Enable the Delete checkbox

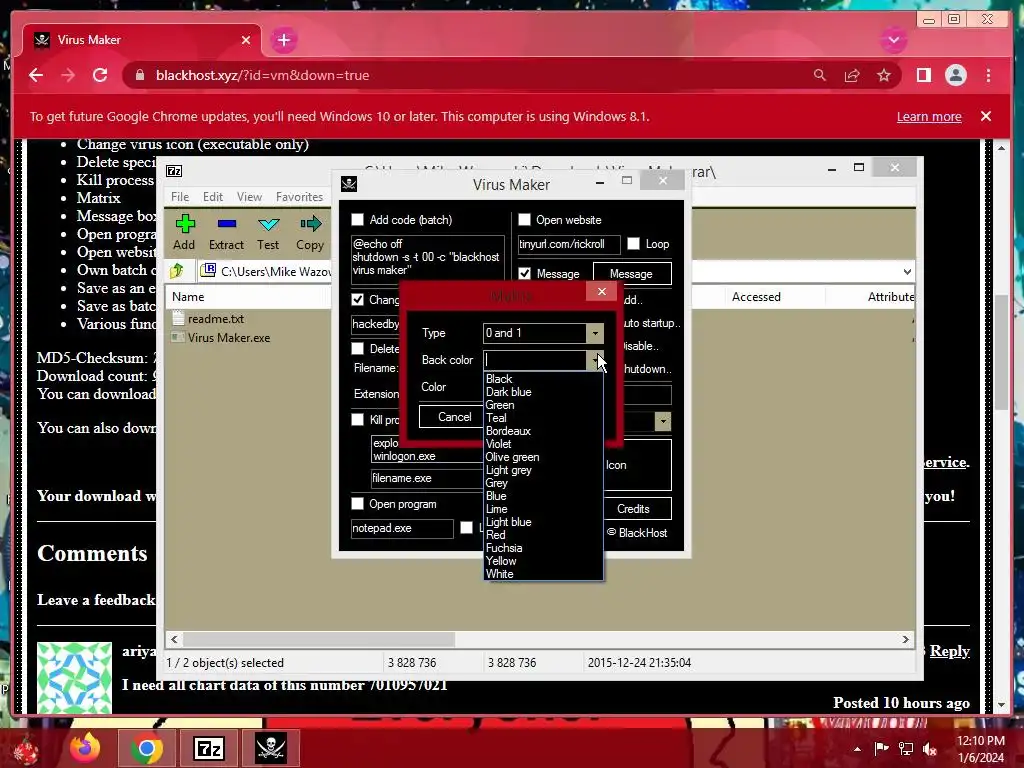(357, 348)
